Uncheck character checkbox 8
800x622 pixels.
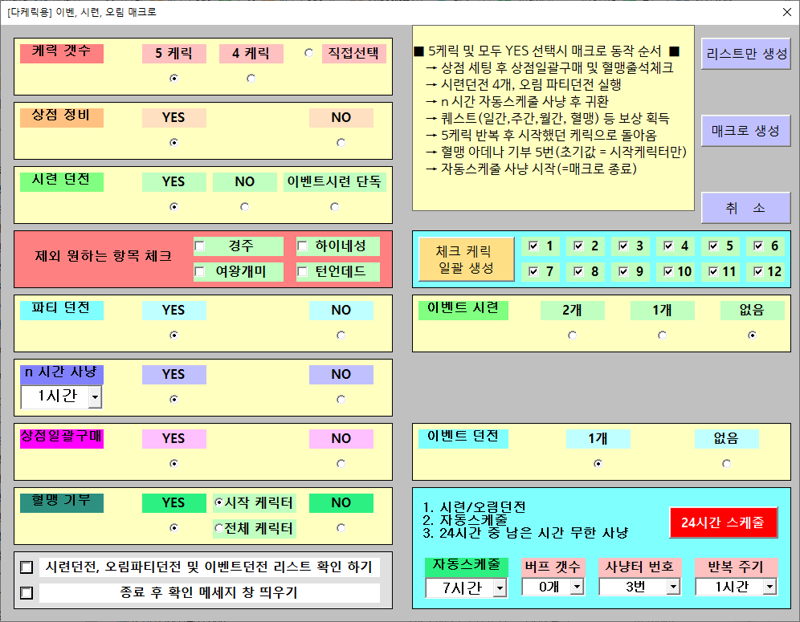pos(578,271)
